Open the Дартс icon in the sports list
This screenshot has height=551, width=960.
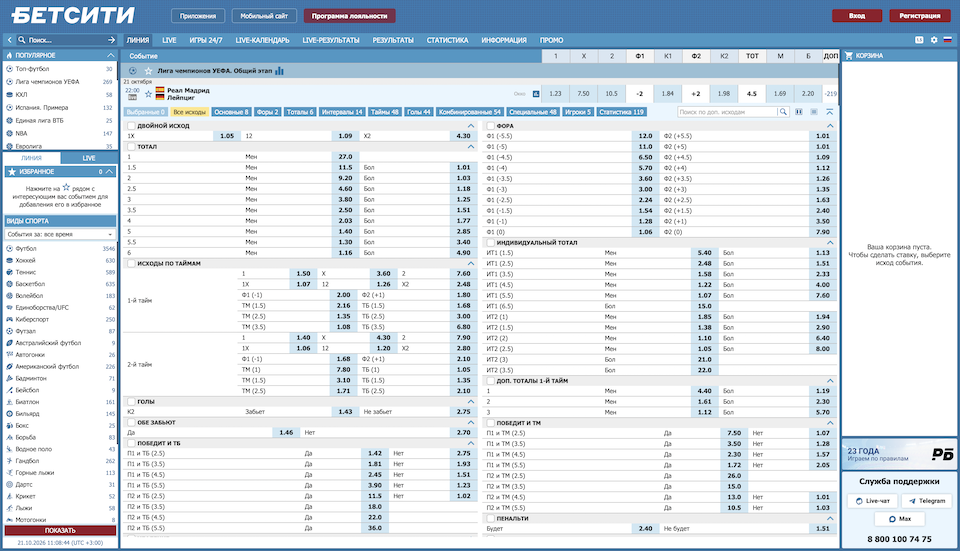(x=9, y=484)
